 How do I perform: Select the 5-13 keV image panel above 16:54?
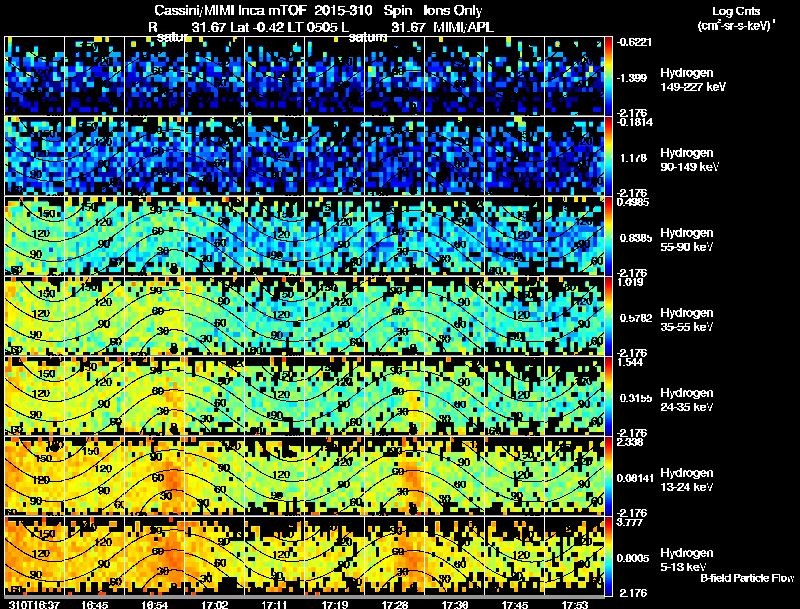click(155, 556)
